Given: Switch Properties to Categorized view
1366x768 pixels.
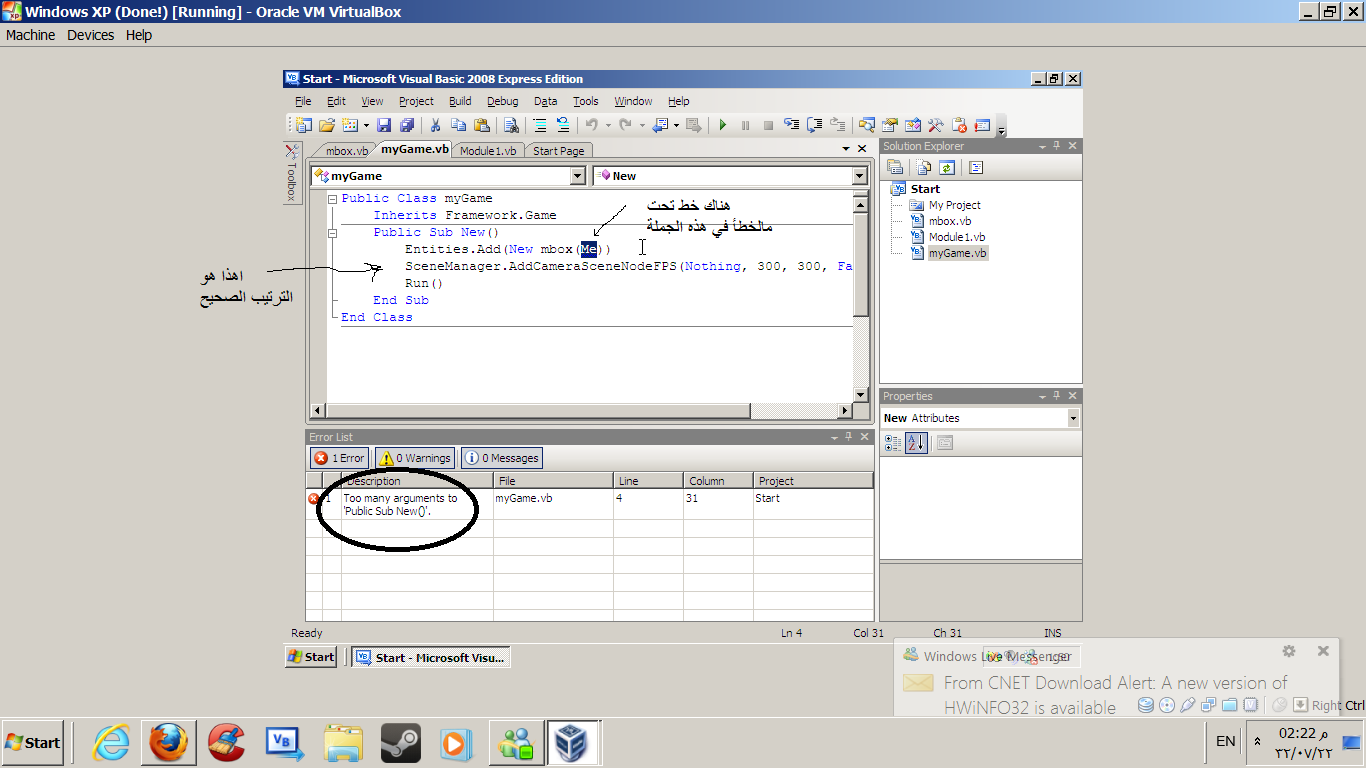Looking at the screenshot, I should [x=893, y=443].
